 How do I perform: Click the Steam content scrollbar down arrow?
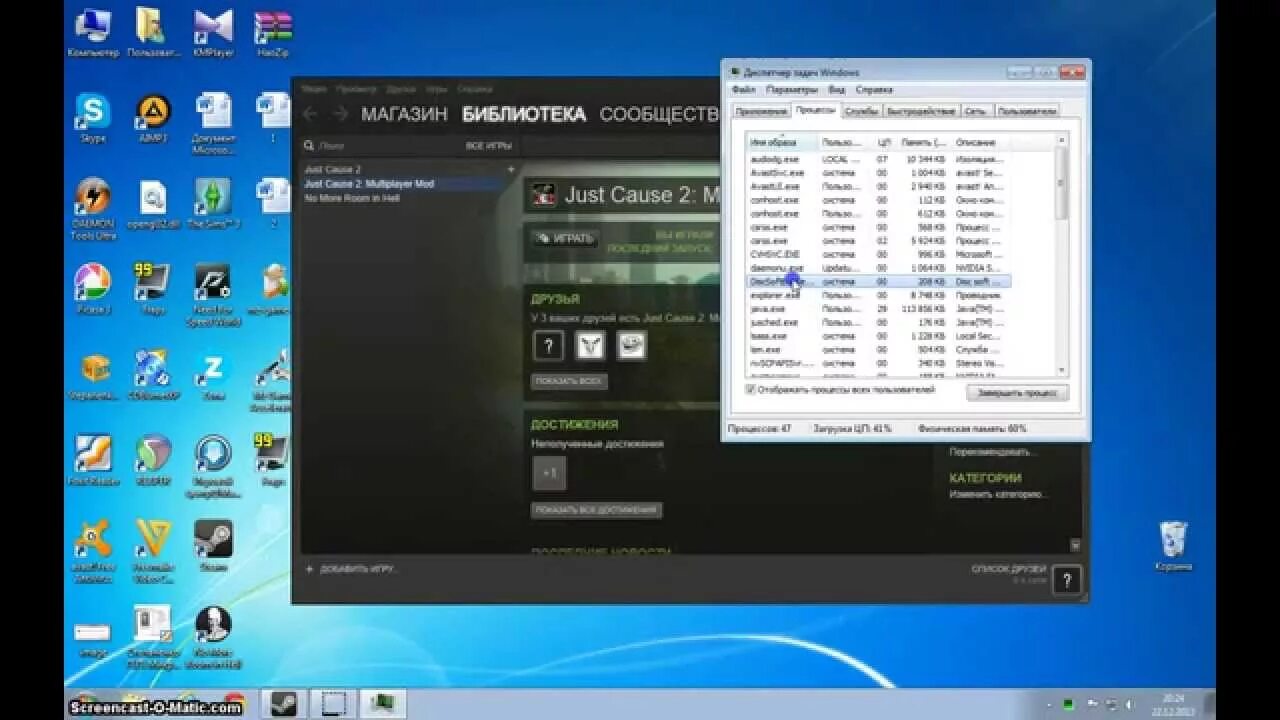(1075, 545)
